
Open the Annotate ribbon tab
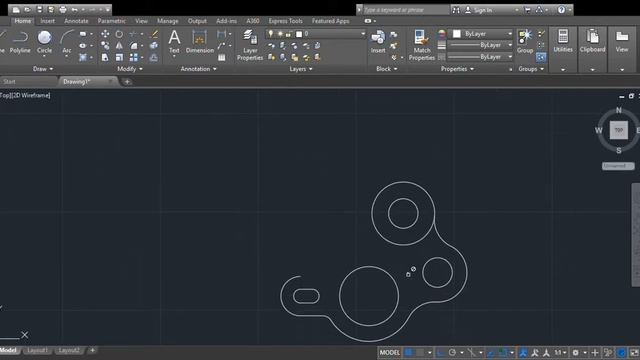[x=76, y=21]
